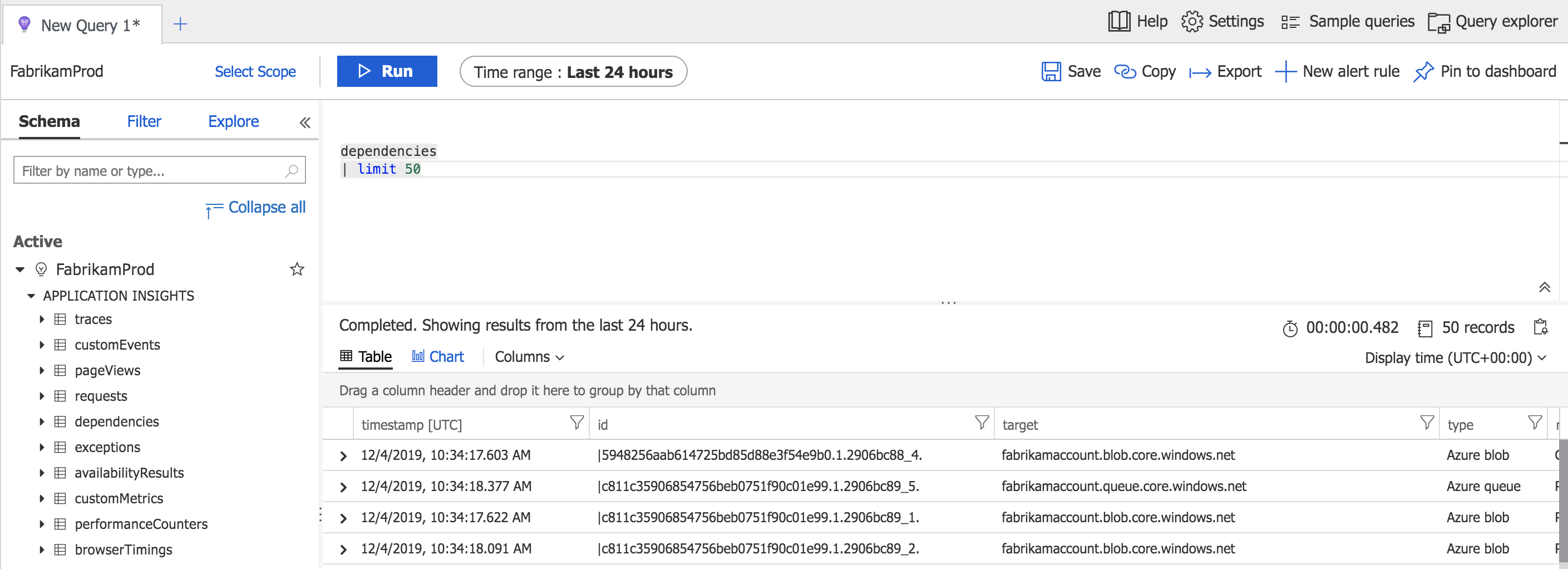Click the New alert rule plus icon
The height and width of the screenshot is (569, 1568).
(x=1285, y=72)
